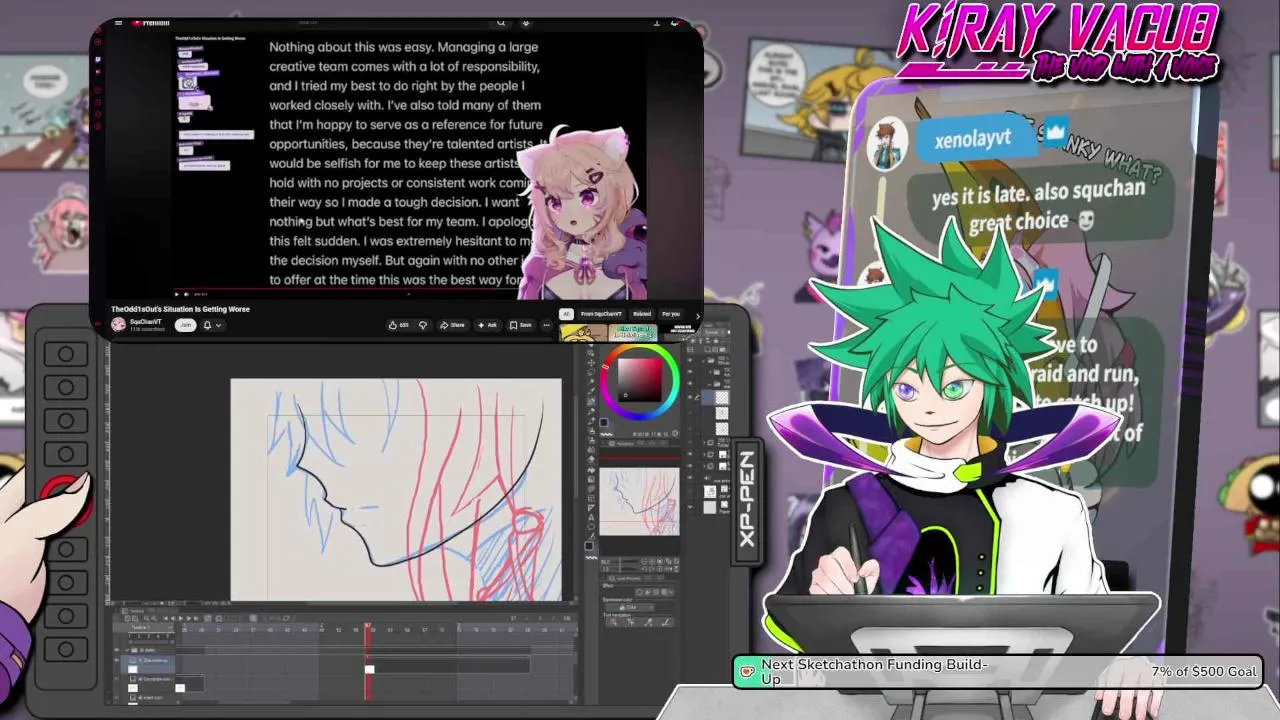This screenshot has width=1280, height=720.
Task: Click the Ask button
Action: pos(488,325)
